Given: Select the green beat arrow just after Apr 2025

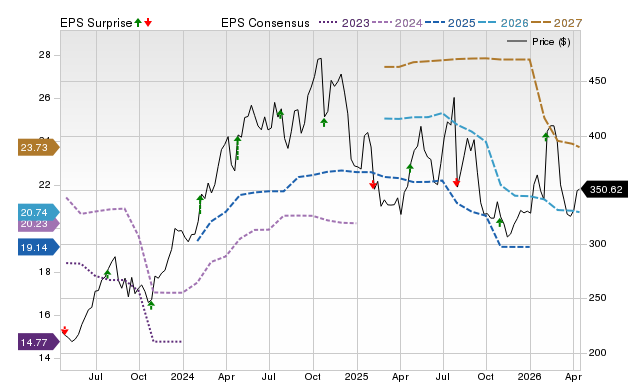Looking at the screenshot, I should [410, 168].
